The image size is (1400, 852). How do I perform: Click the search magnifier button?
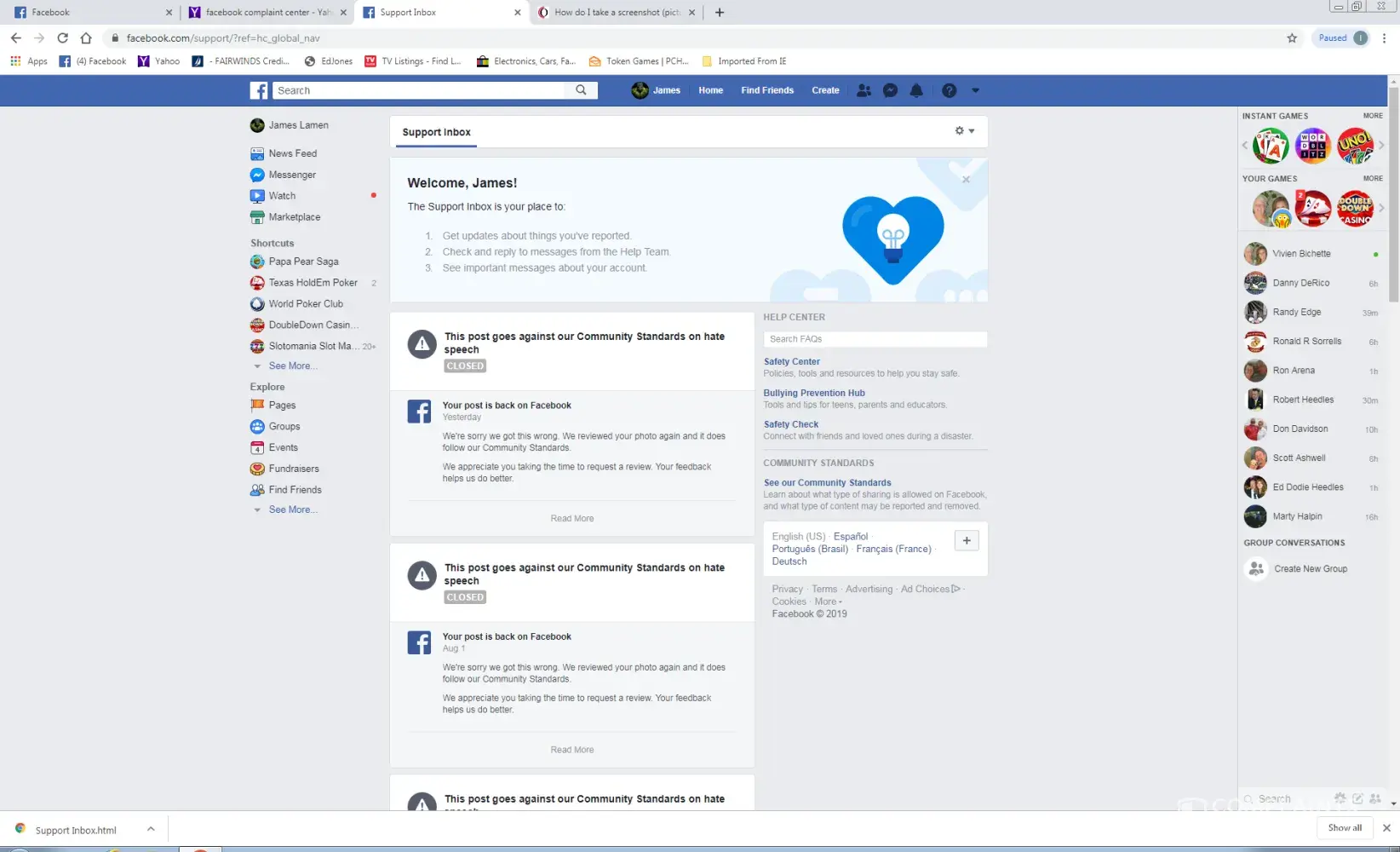pyautogui.click(x=581, y=90)
